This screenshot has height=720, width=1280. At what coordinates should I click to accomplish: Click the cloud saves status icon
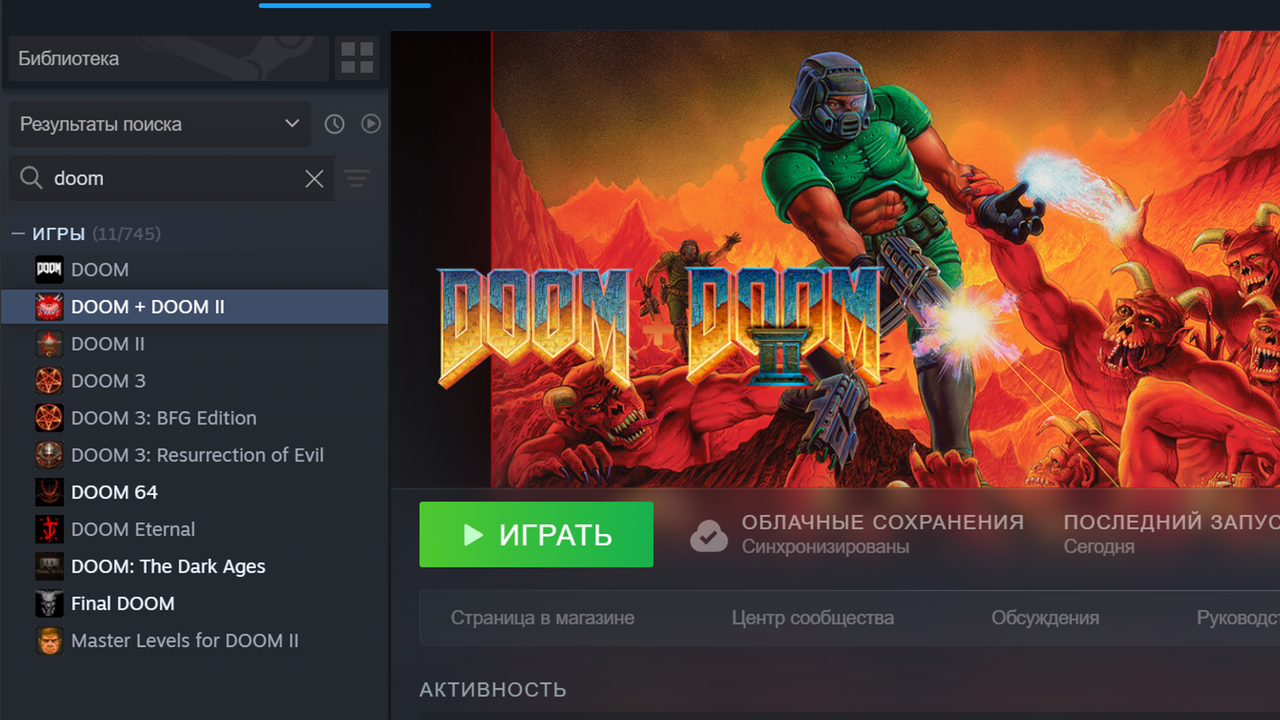709,536
